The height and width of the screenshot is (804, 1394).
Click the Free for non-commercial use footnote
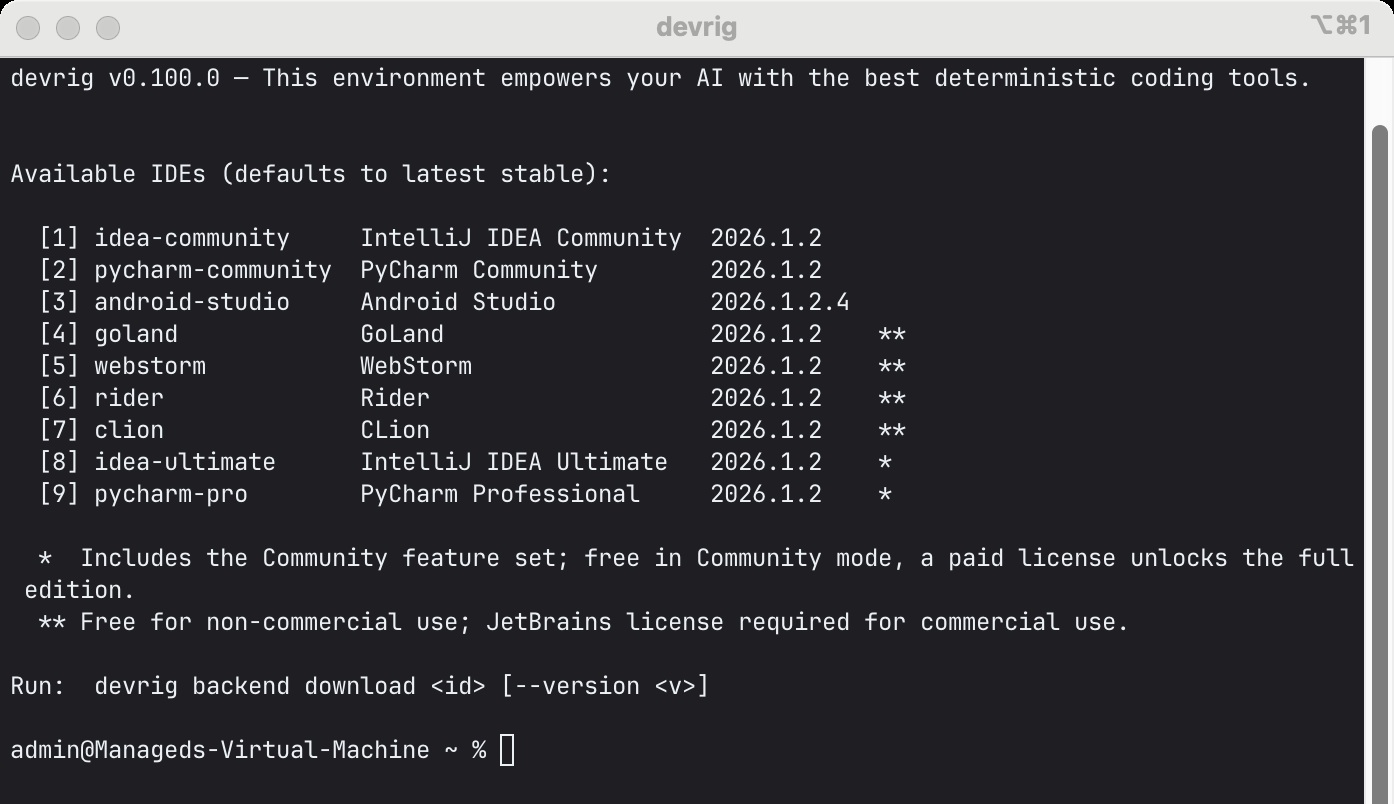[x=584, y=622]
